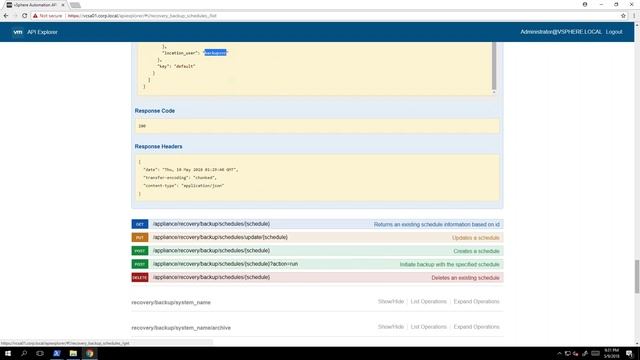Open a new browser tab

tap(75, 5)
